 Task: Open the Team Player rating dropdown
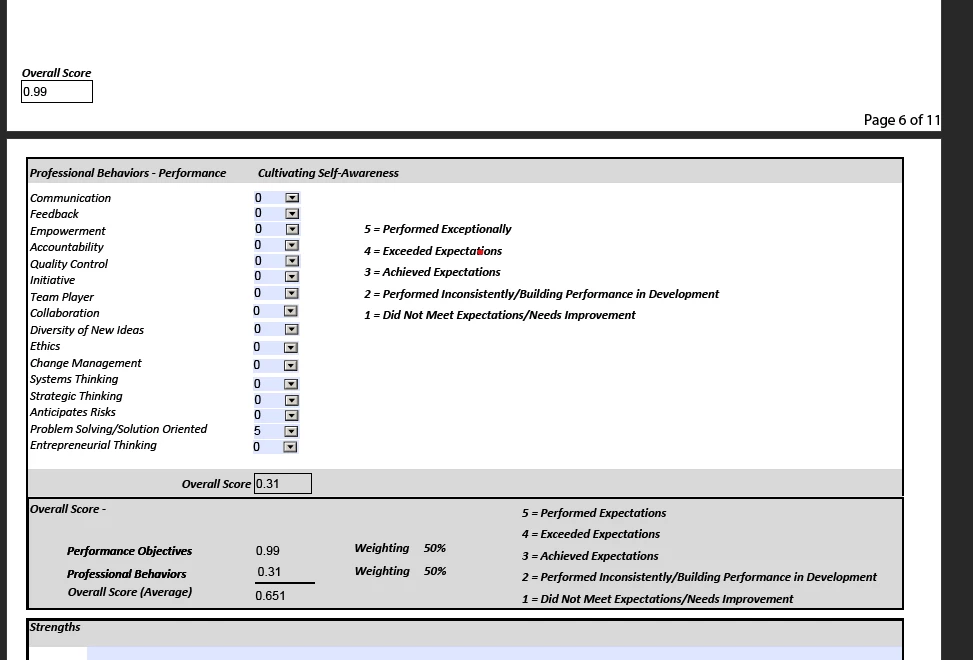(x=292, y=293)
